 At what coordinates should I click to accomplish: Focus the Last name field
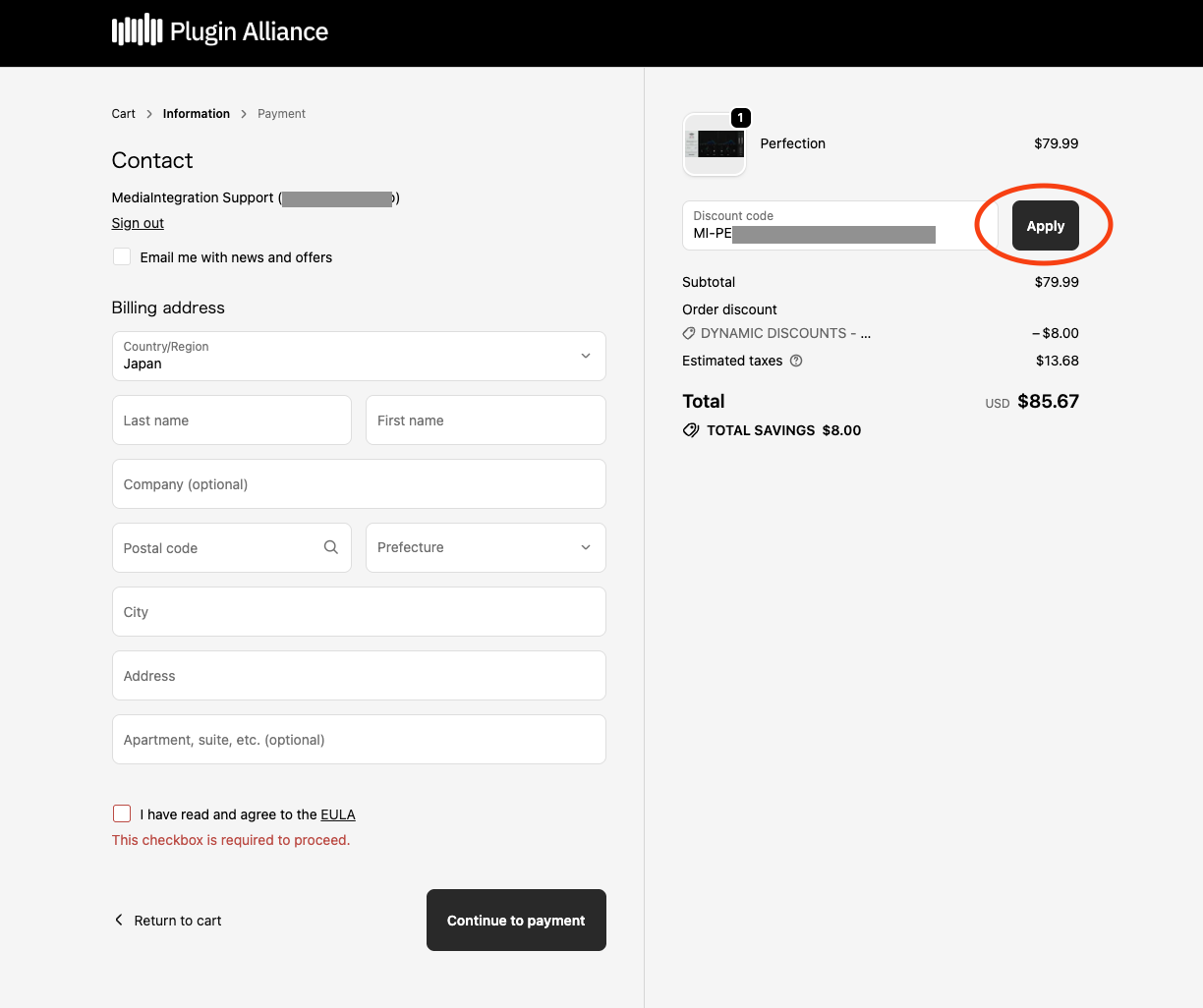(x=232, y=420)
